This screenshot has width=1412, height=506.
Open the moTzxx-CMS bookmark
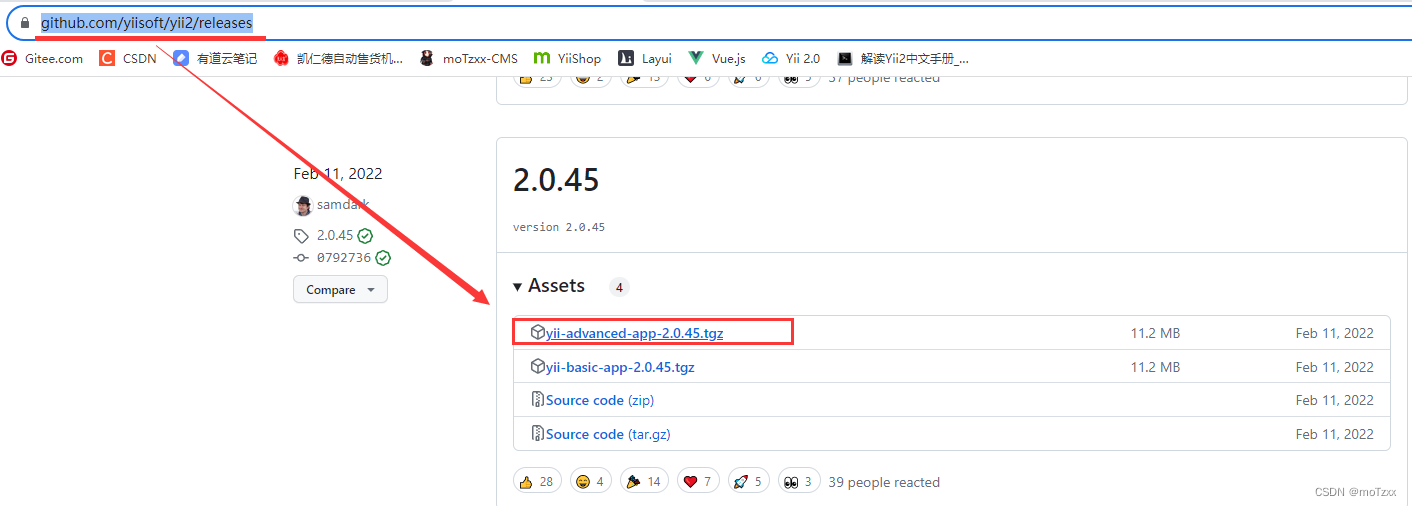coord(468,58)
